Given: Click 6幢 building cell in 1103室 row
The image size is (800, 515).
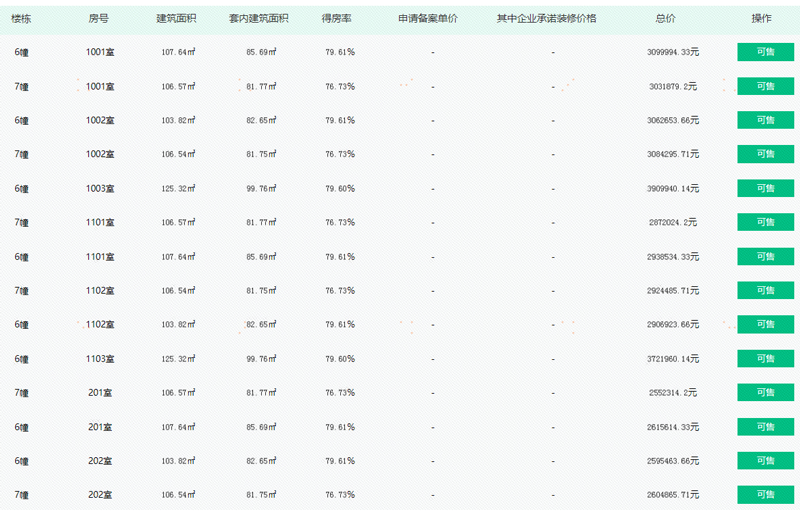Looking at the screenshot, I should (21, 359).
